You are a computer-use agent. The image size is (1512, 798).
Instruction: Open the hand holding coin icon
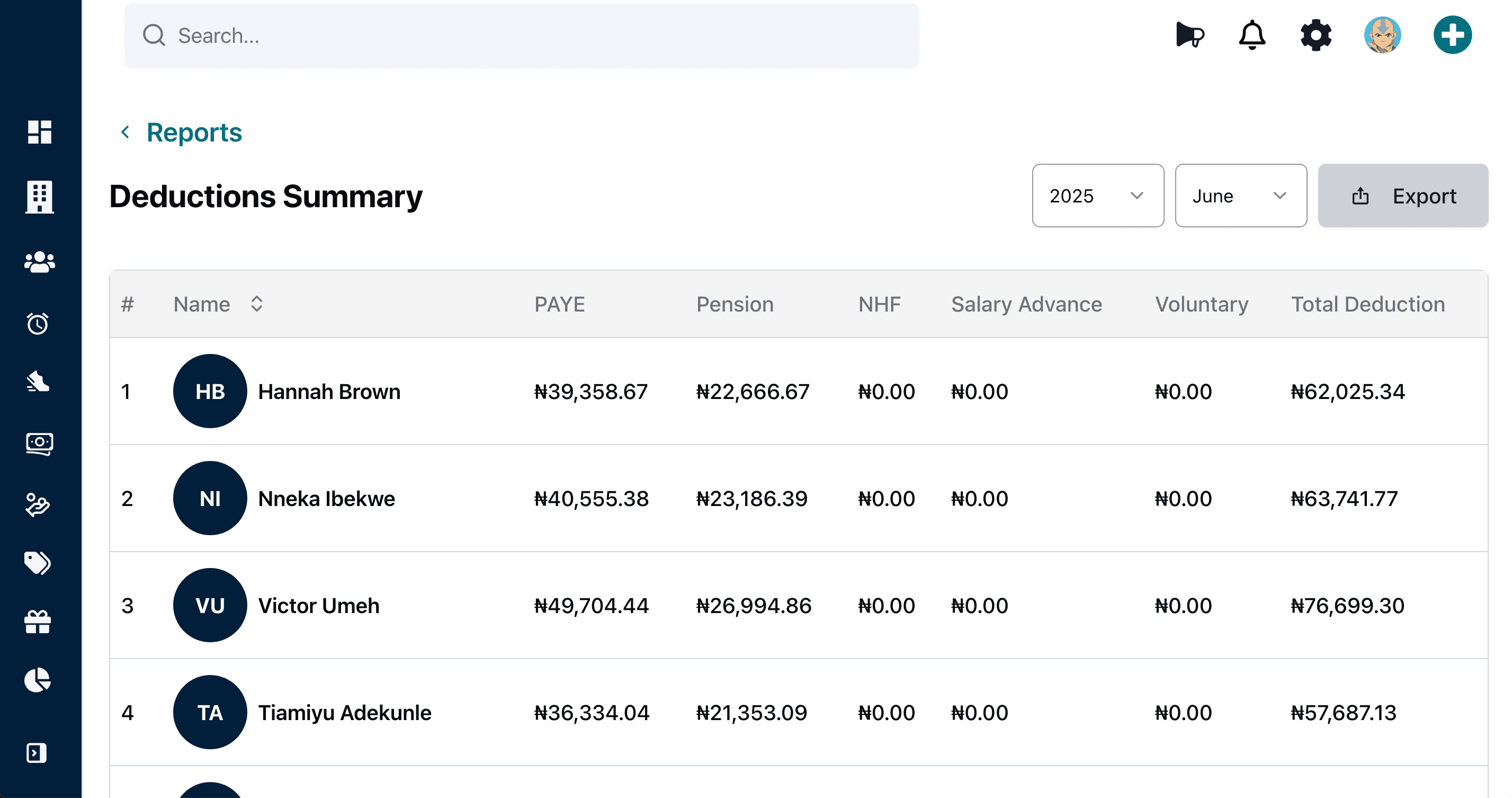[x=38, y=504]
